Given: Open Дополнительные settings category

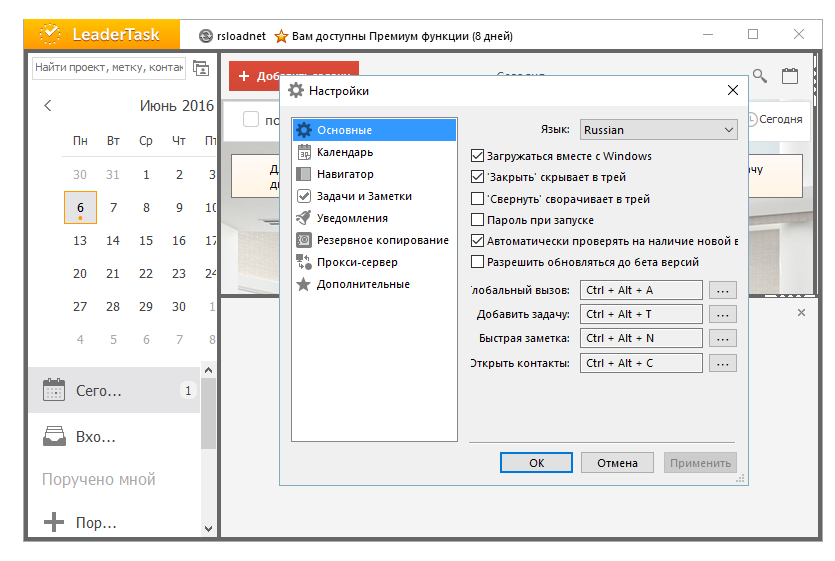Looking at the screenshot, I should coord(375,284).
